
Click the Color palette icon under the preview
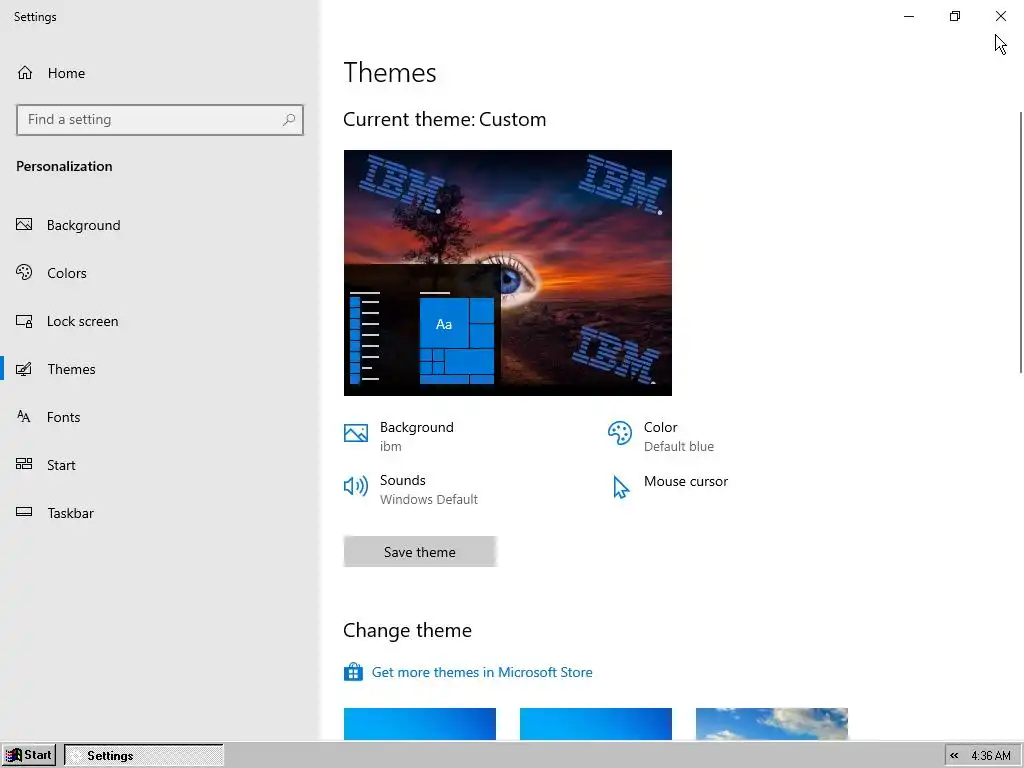(x=620, y=433)
